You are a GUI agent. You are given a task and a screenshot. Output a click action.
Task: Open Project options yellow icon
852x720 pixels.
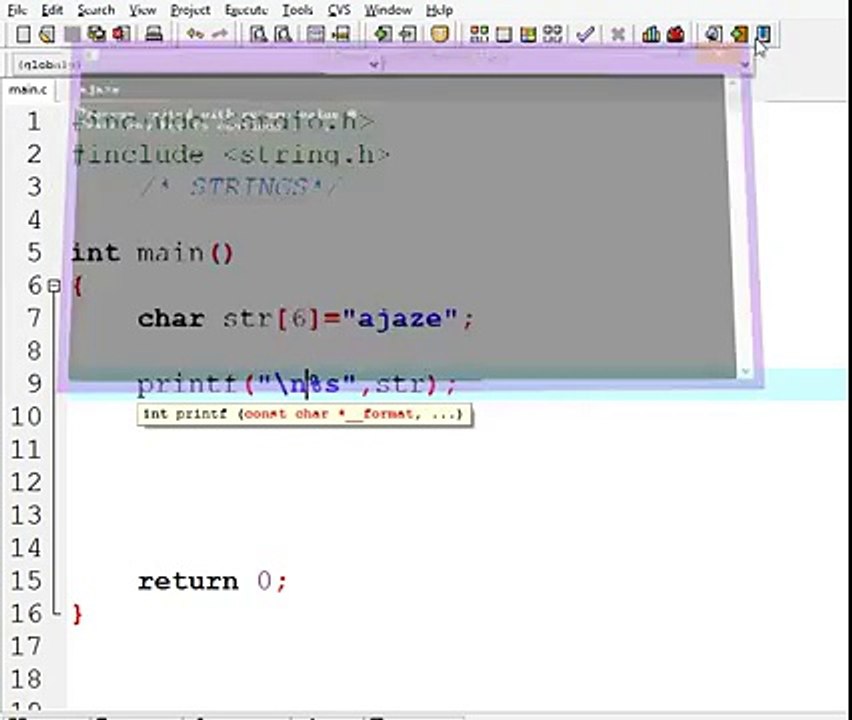click(x=440, y=34)
